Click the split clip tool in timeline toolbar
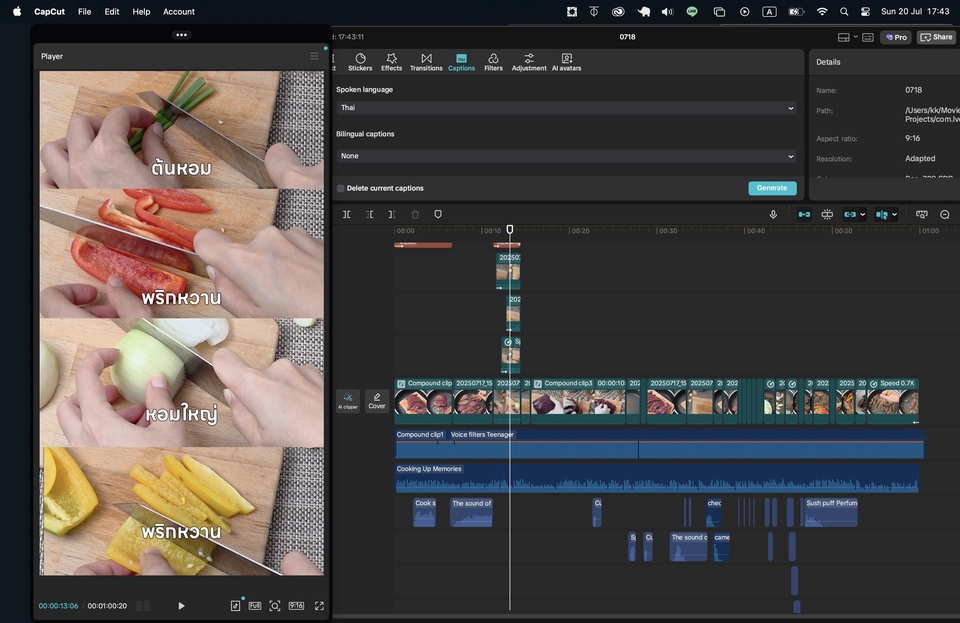The image size is (960, 623). pos(347,215)
